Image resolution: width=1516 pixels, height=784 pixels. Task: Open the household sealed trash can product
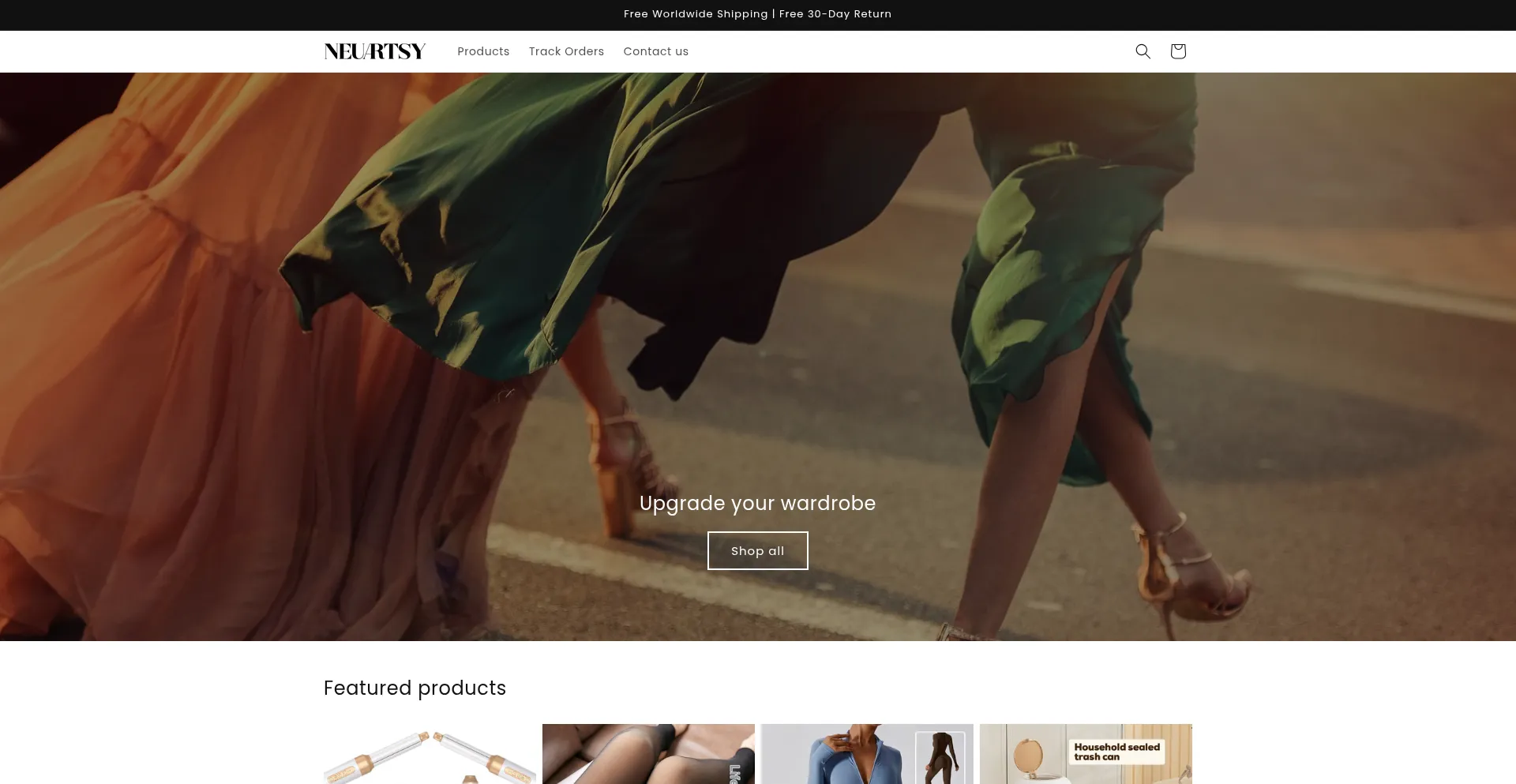coord(1086,754)
